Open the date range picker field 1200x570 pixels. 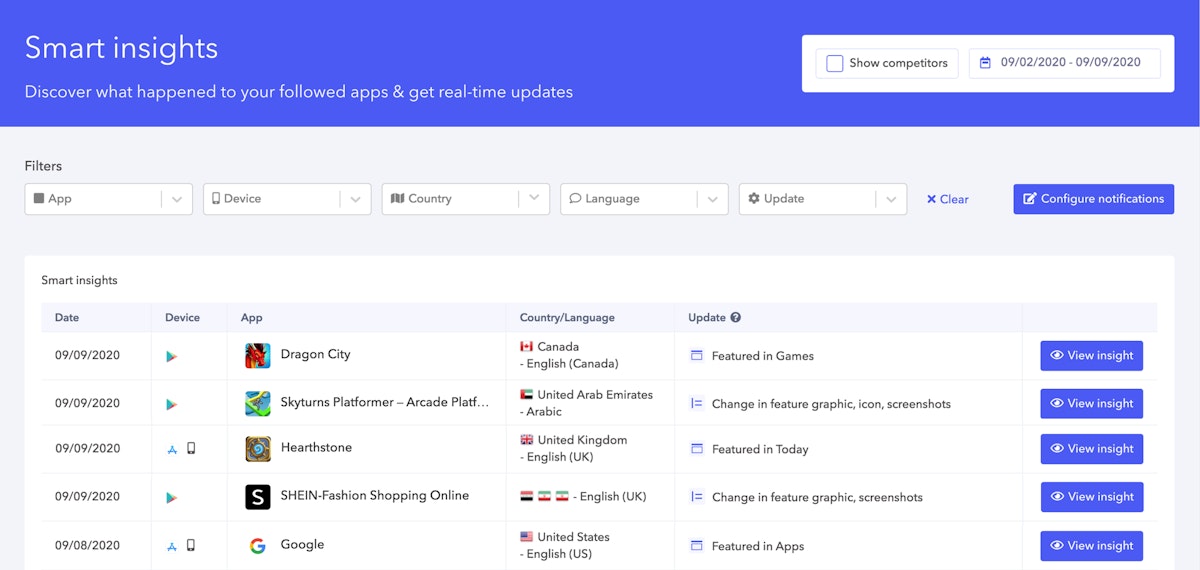(x=1065, y=63)
